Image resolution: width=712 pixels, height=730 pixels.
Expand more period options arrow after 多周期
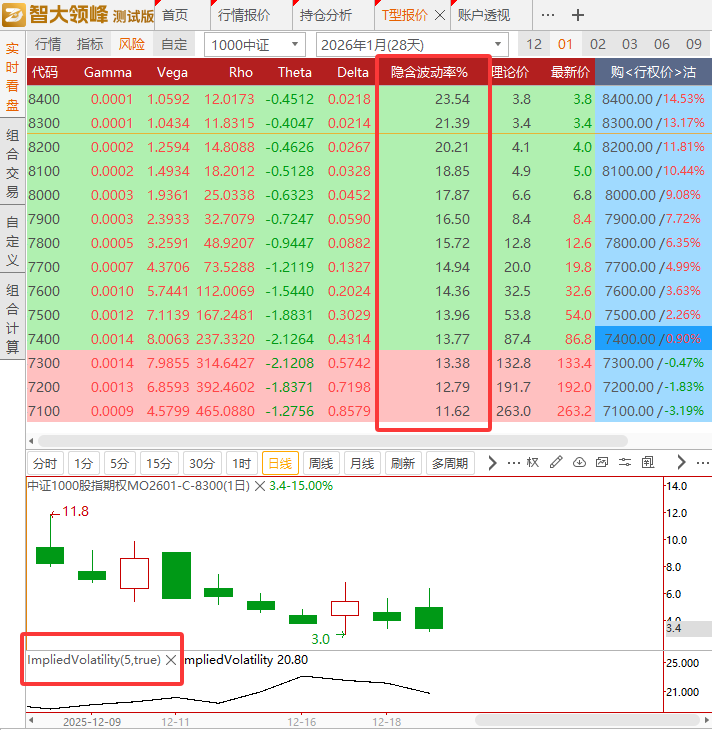(x=492, y=463)
